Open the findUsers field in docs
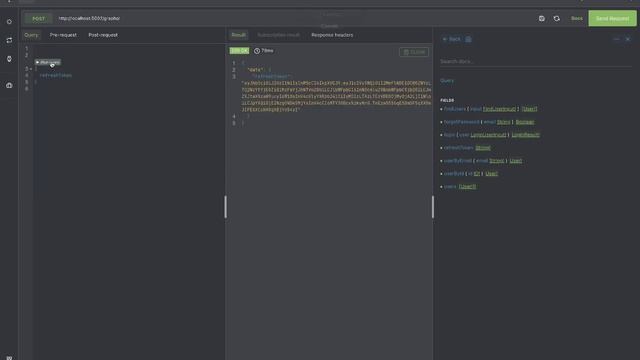Image resolution: width=640 pixels, height=360 pixels. coord(455,109)
